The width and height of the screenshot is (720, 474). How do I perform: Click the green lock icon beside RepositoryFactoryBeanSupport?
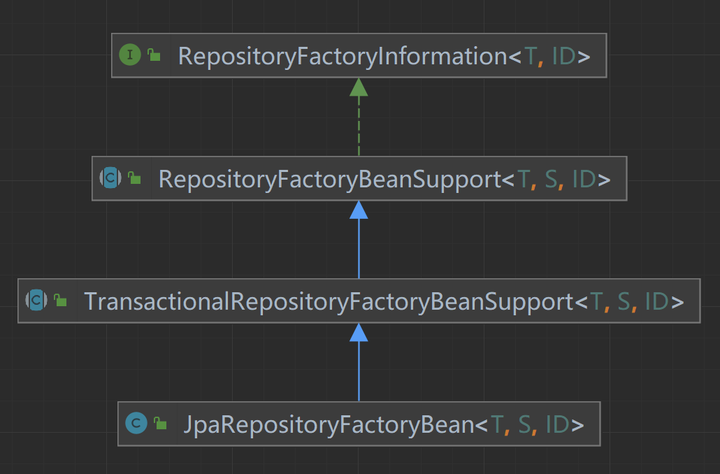click(135, 180)
